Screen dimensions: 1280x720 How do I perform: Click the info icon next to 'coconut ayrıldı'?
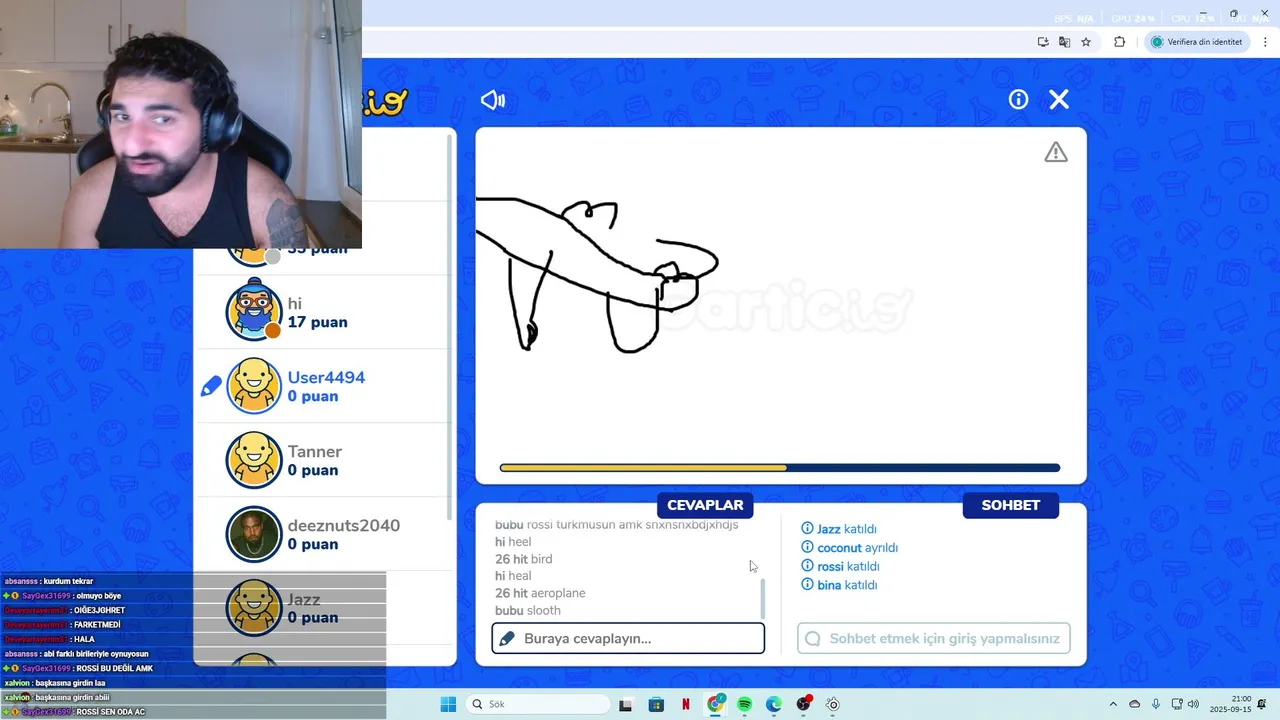point(807,548)
